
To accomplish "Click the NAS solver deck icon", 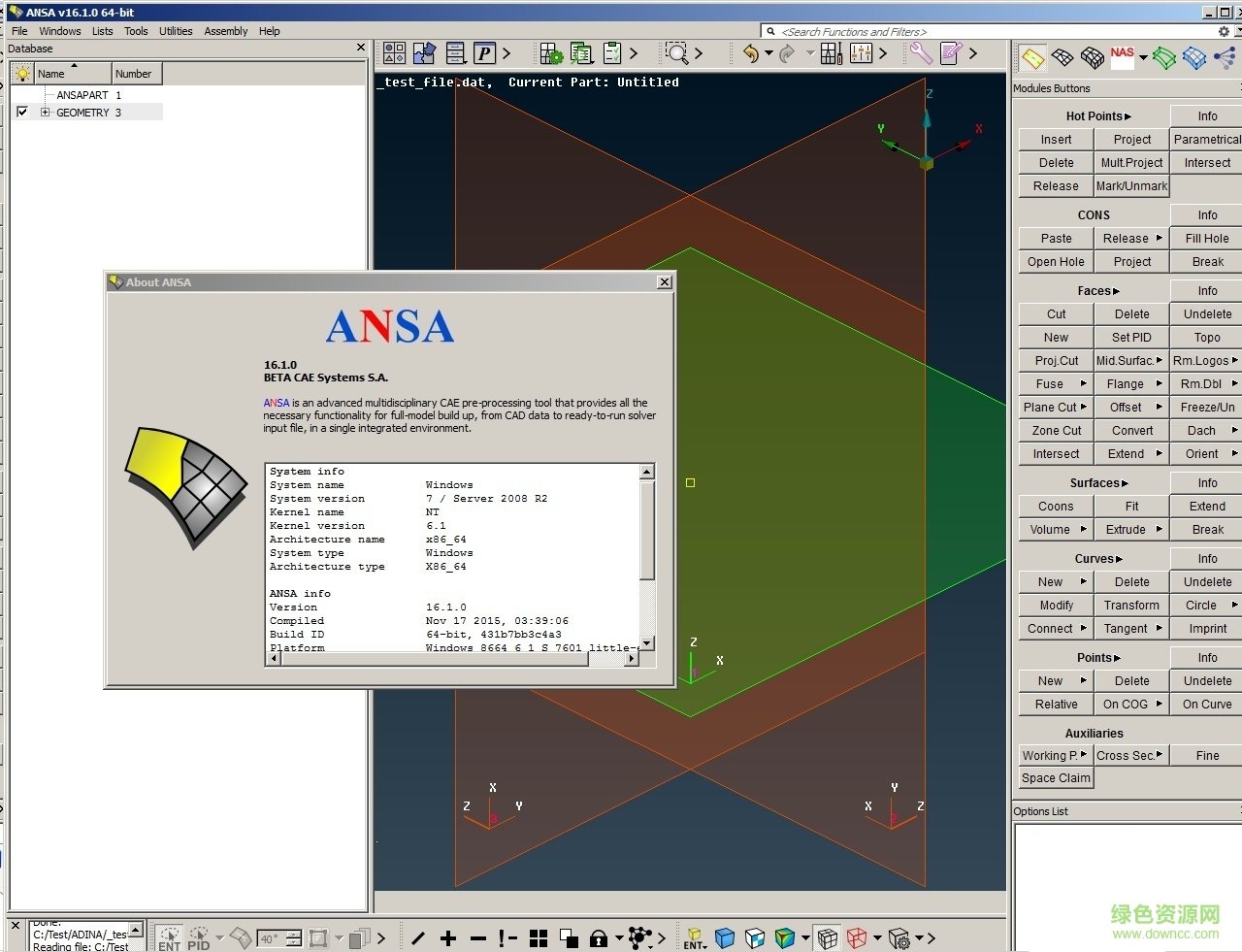I will (1122, 56).
